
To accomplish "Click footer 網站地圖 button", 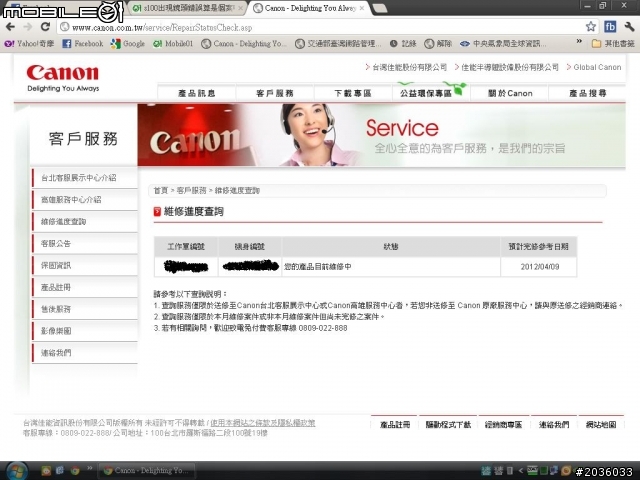I will click(600, 424).
